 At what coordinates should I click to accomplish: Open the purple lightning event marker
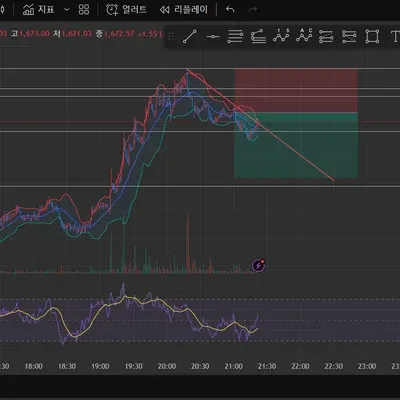coord(259,265)
